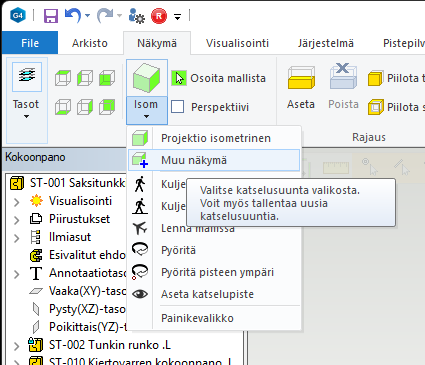Click the lower Piilota wireframe box button
Screen dimensions: 425x365
396,107
